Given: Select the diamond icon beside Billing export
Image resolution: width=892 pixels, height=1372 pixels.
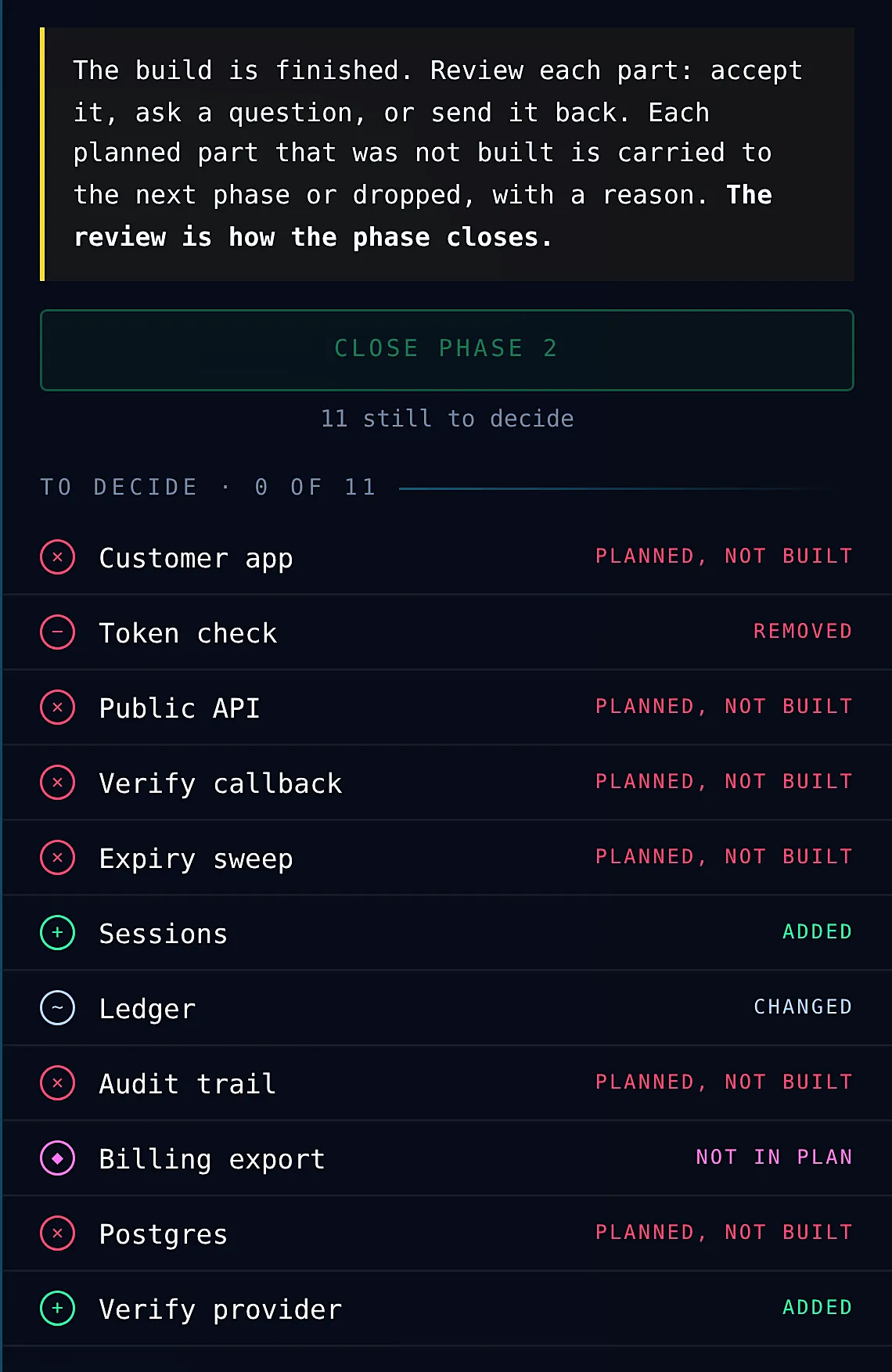Looking at the screenshot, I should tap(57, 1158).
